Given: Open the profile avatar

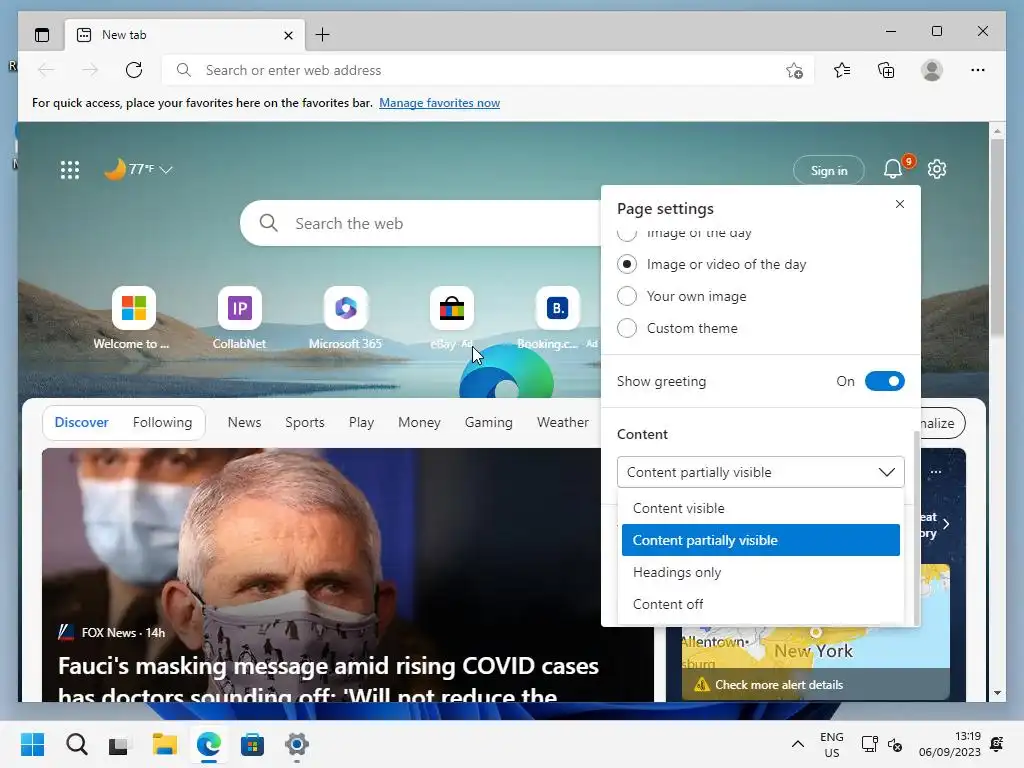Looking at the screenshot, I should (x=932, y=70).
